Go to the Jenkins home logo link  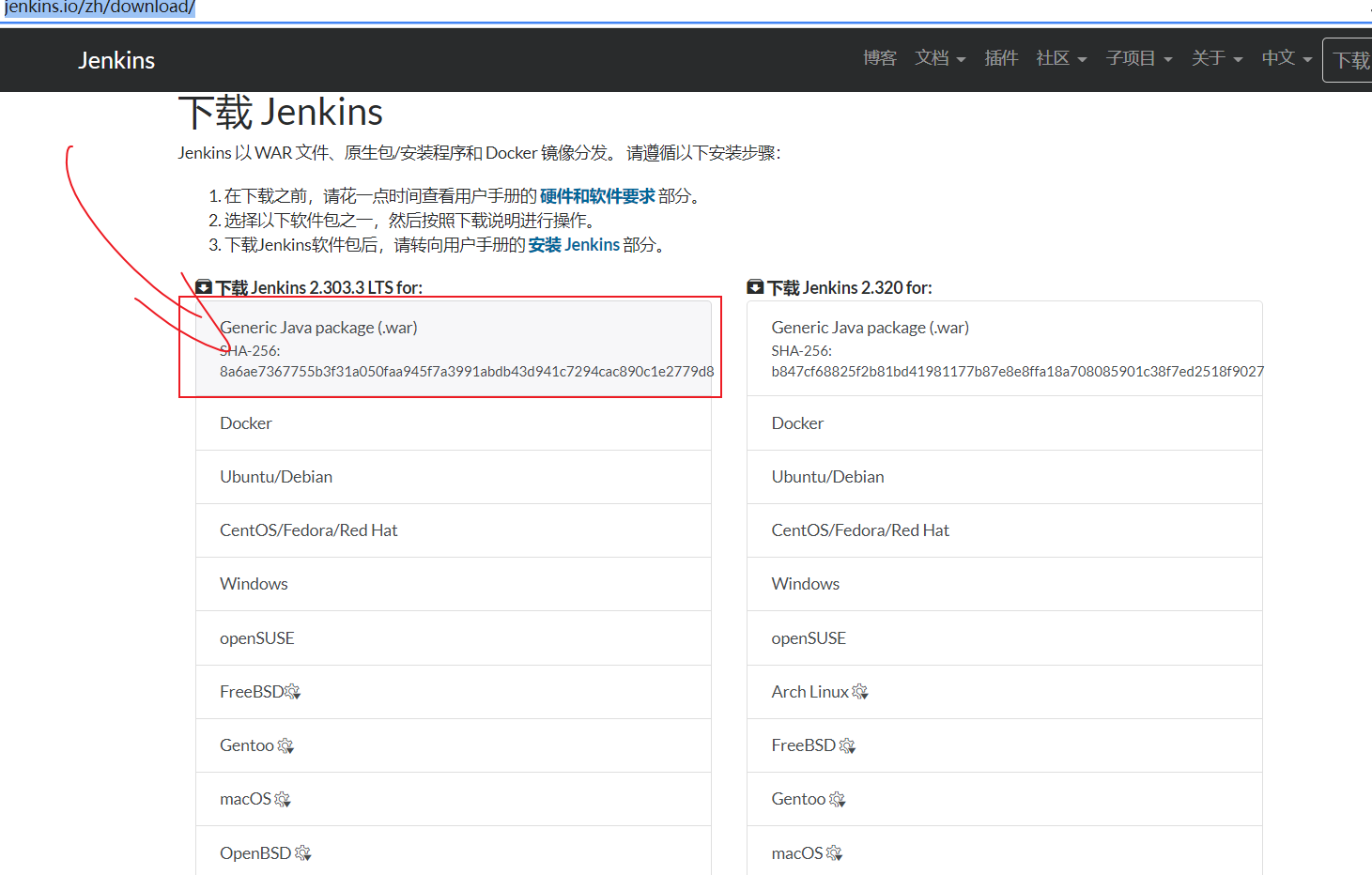pos(116,60)
